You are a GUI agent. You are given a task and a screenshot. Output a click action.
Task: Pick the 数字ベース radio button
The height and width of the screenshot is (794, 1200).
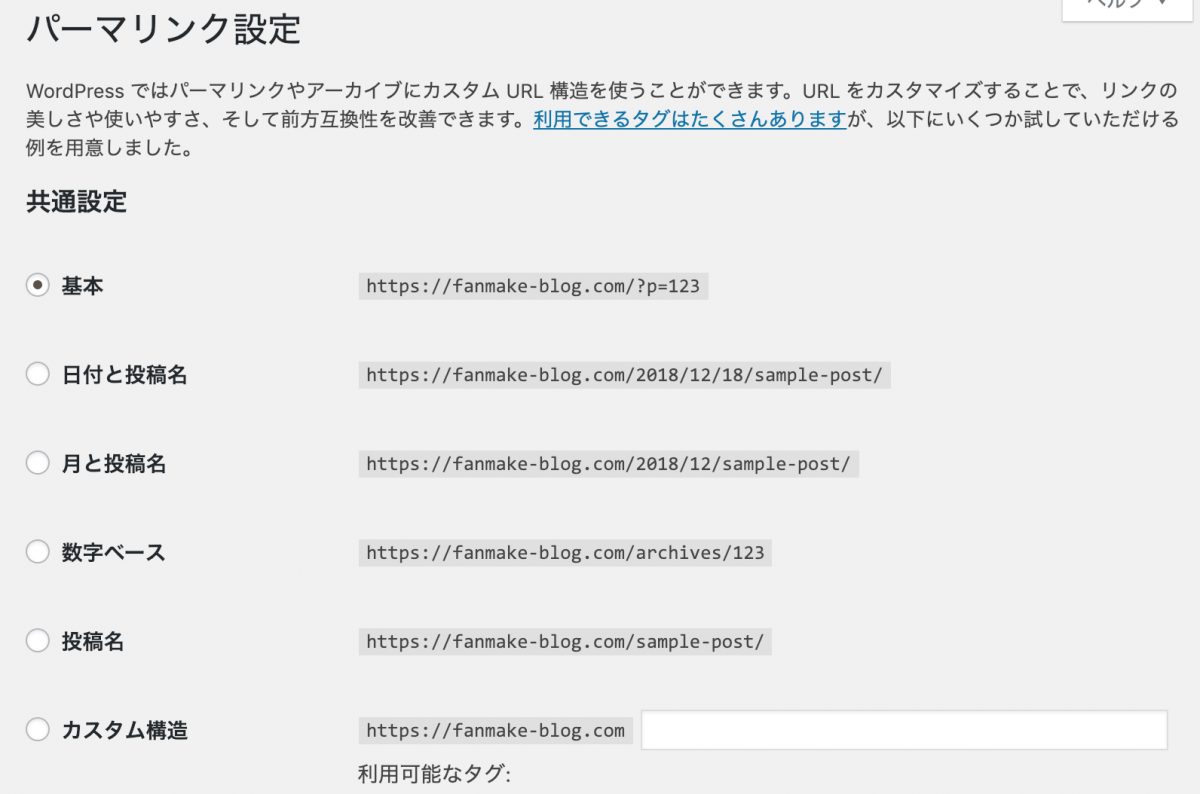pos(38,552)
